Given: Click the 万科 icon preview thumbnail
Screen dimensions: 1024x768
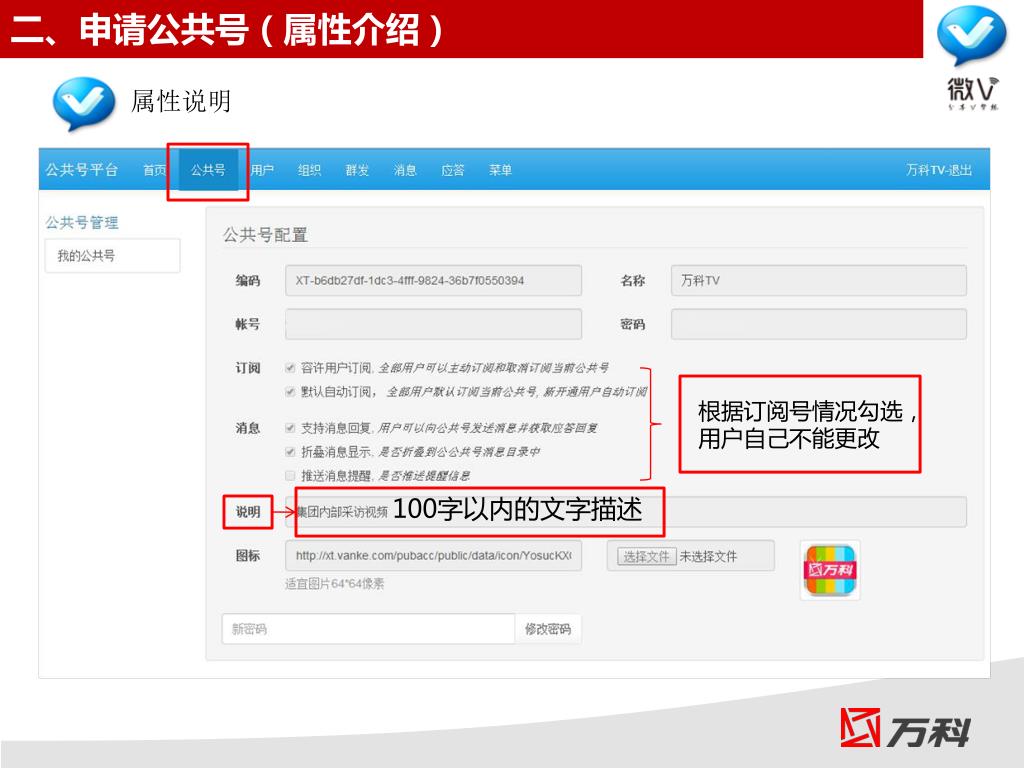Looking at the screenshot, I should 830,570.
